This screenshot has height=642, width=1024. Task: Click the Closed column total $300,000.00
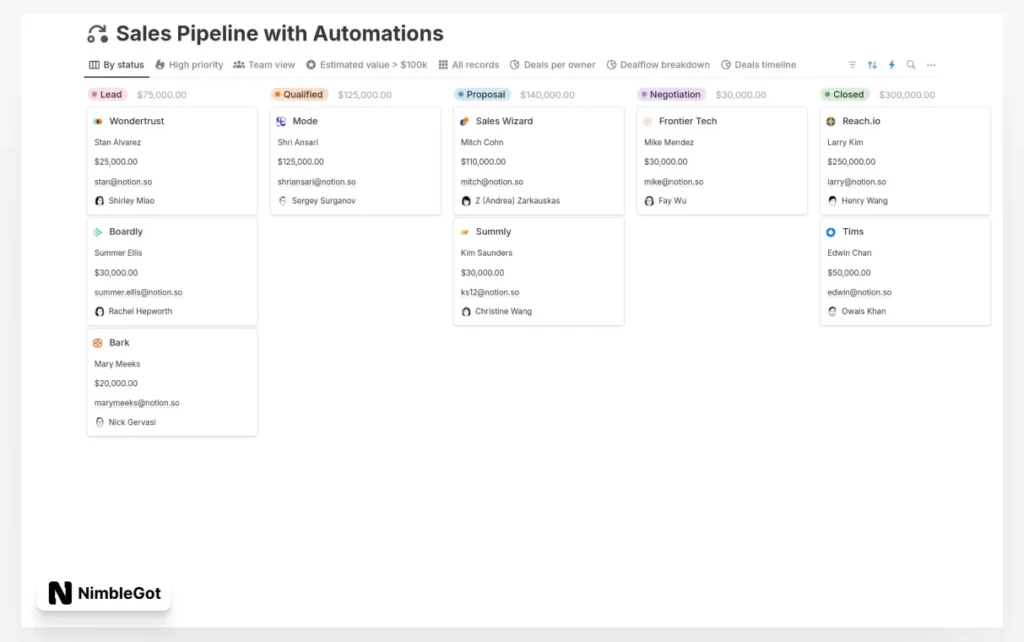907,95
